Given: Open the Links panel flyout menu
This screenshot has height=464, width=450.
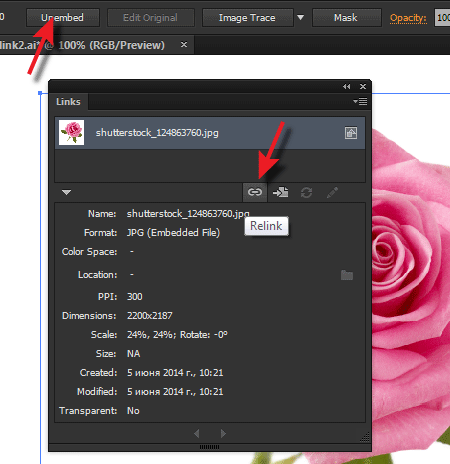Looking at the screenshot, I should pos(360,101).
